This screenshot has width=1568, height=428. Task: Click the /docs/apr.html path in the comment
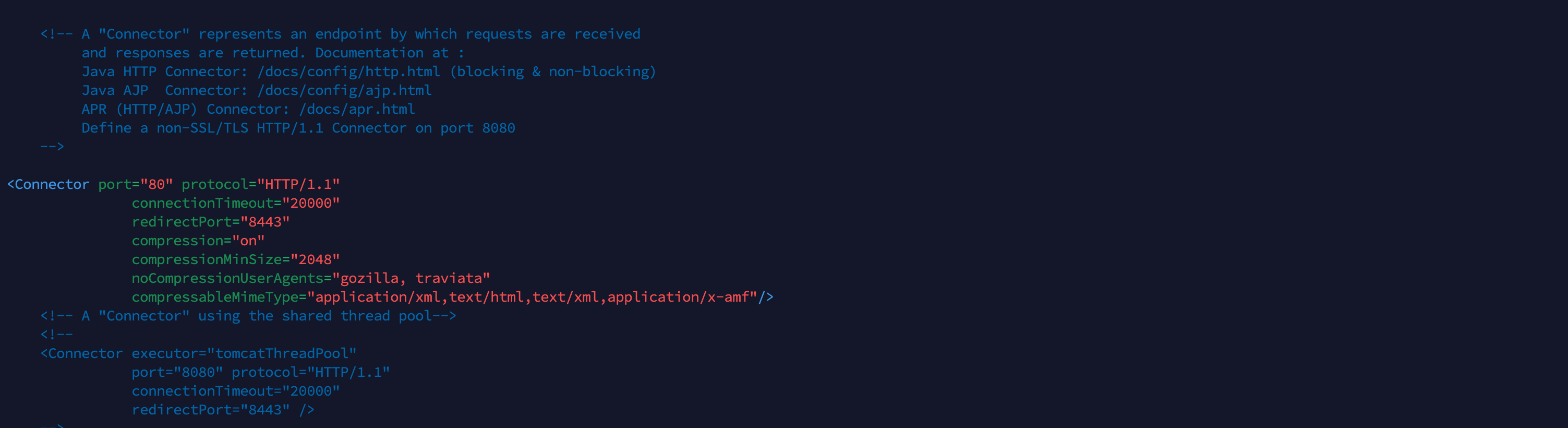click(357, 110)
